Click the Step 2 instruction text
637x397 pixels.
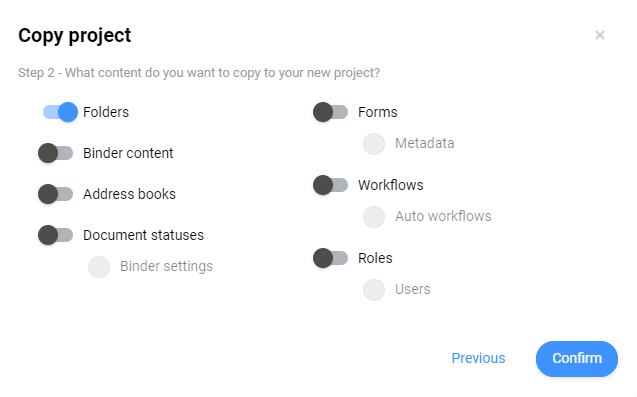pyautogui.click(x=199, y=73)
